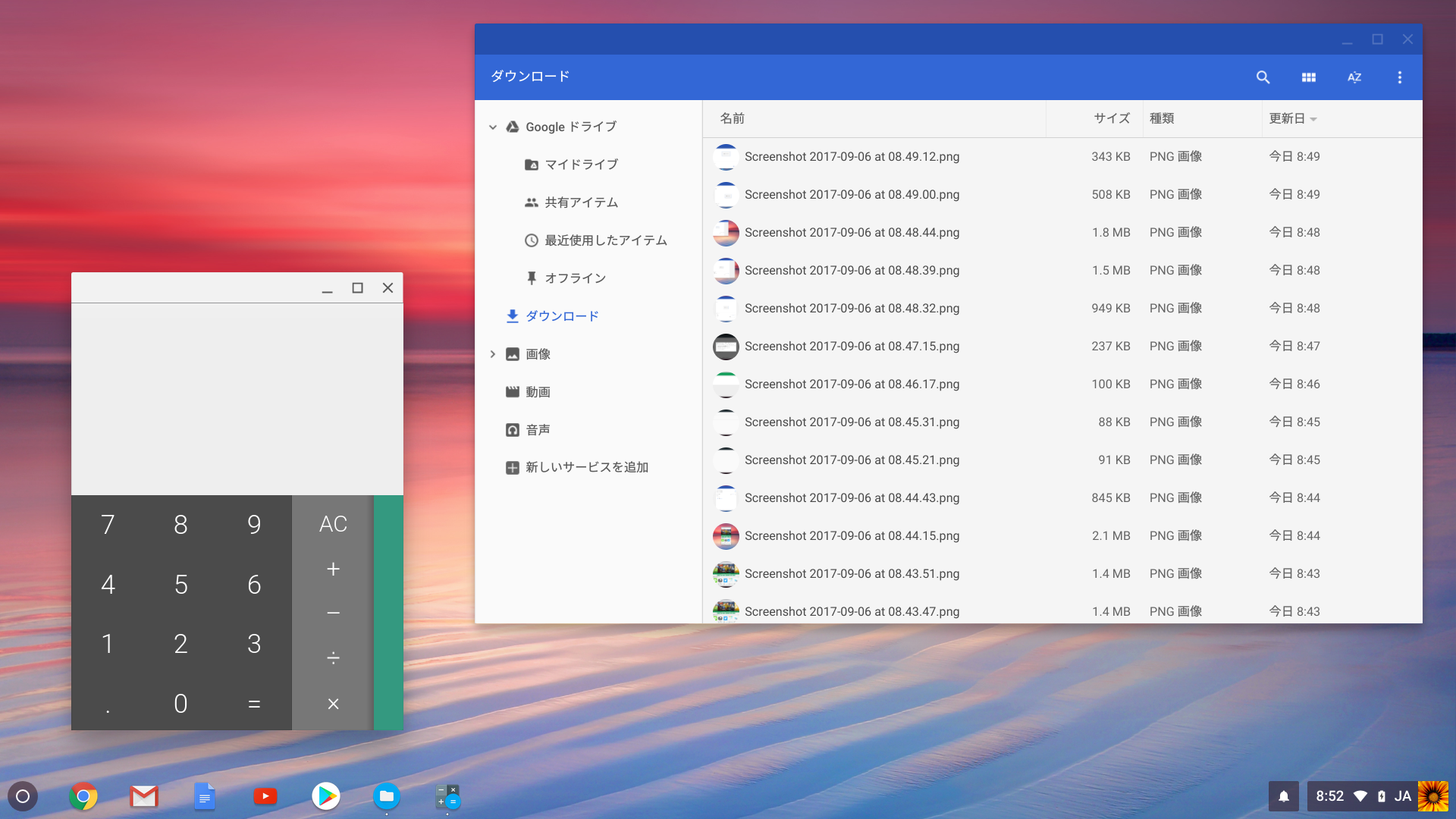Click 新しいサービスを追加

pyautogui.click(x=586, y=467)
